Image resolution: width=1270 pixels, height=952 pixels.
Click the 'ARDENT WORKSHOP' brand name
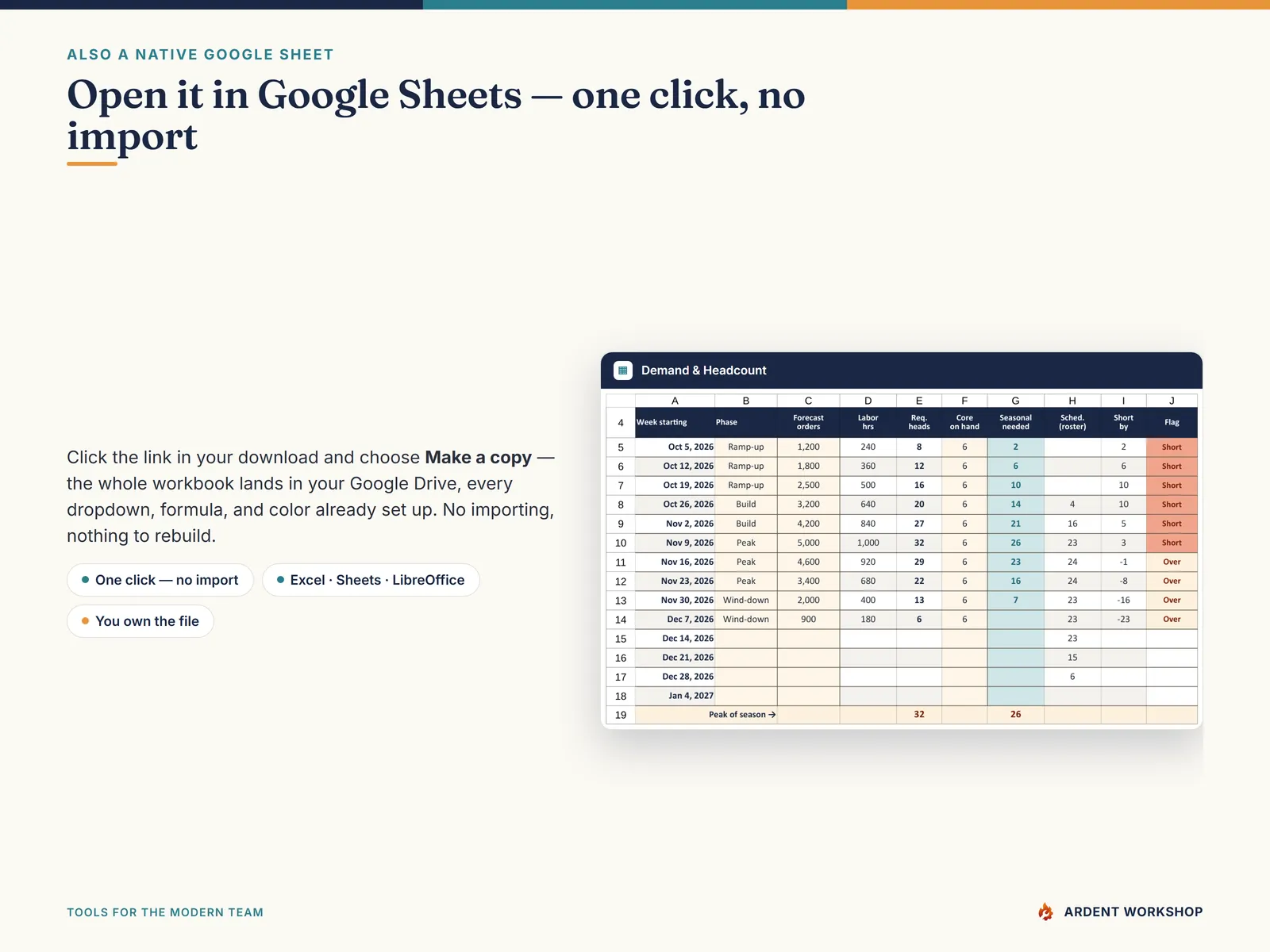point(1133,912)
